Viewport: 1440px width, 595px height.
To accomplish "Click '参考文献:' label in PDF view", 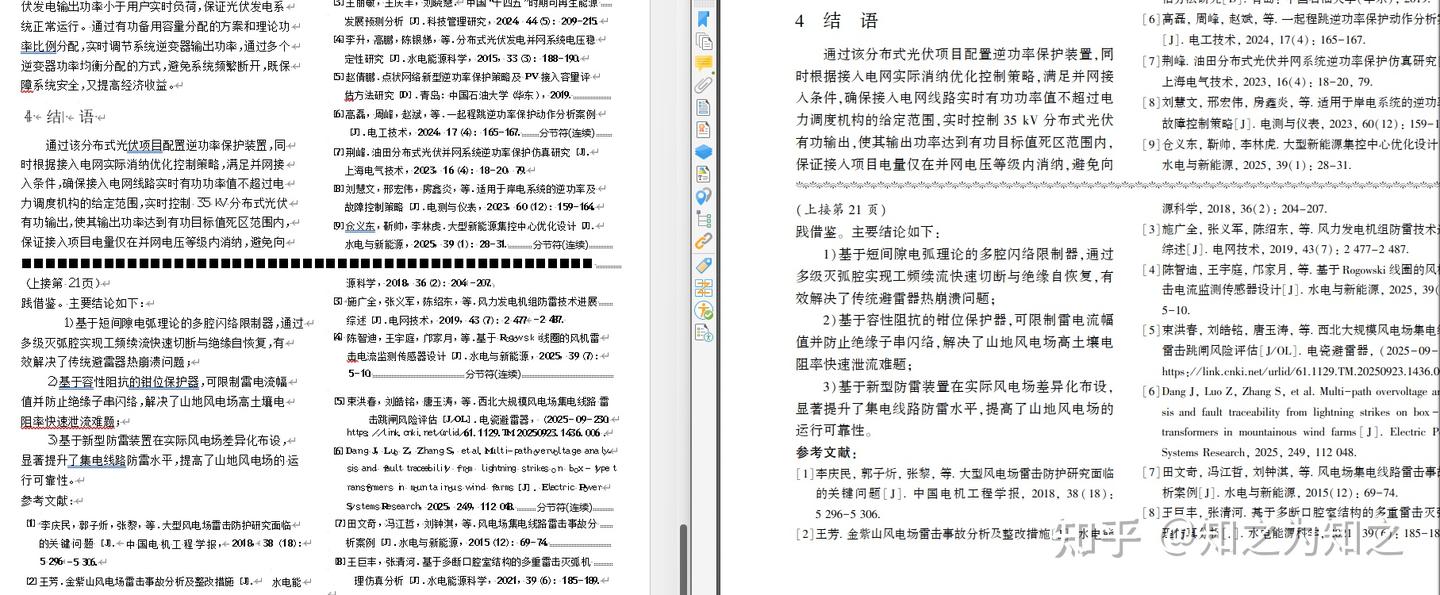I will pyautogui.click(x=826, y=453).
